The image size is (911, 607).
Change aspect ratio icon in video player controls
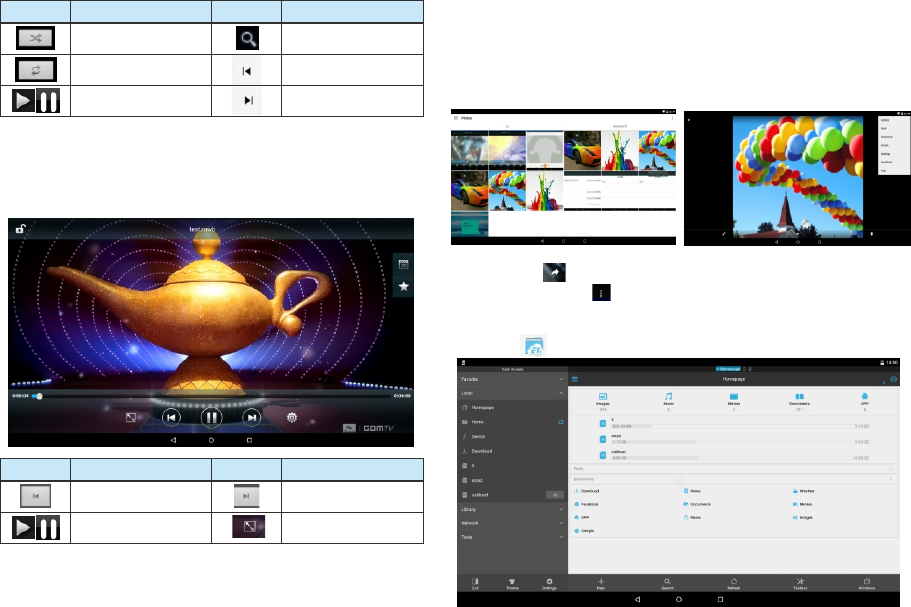[x=131, y=417]
